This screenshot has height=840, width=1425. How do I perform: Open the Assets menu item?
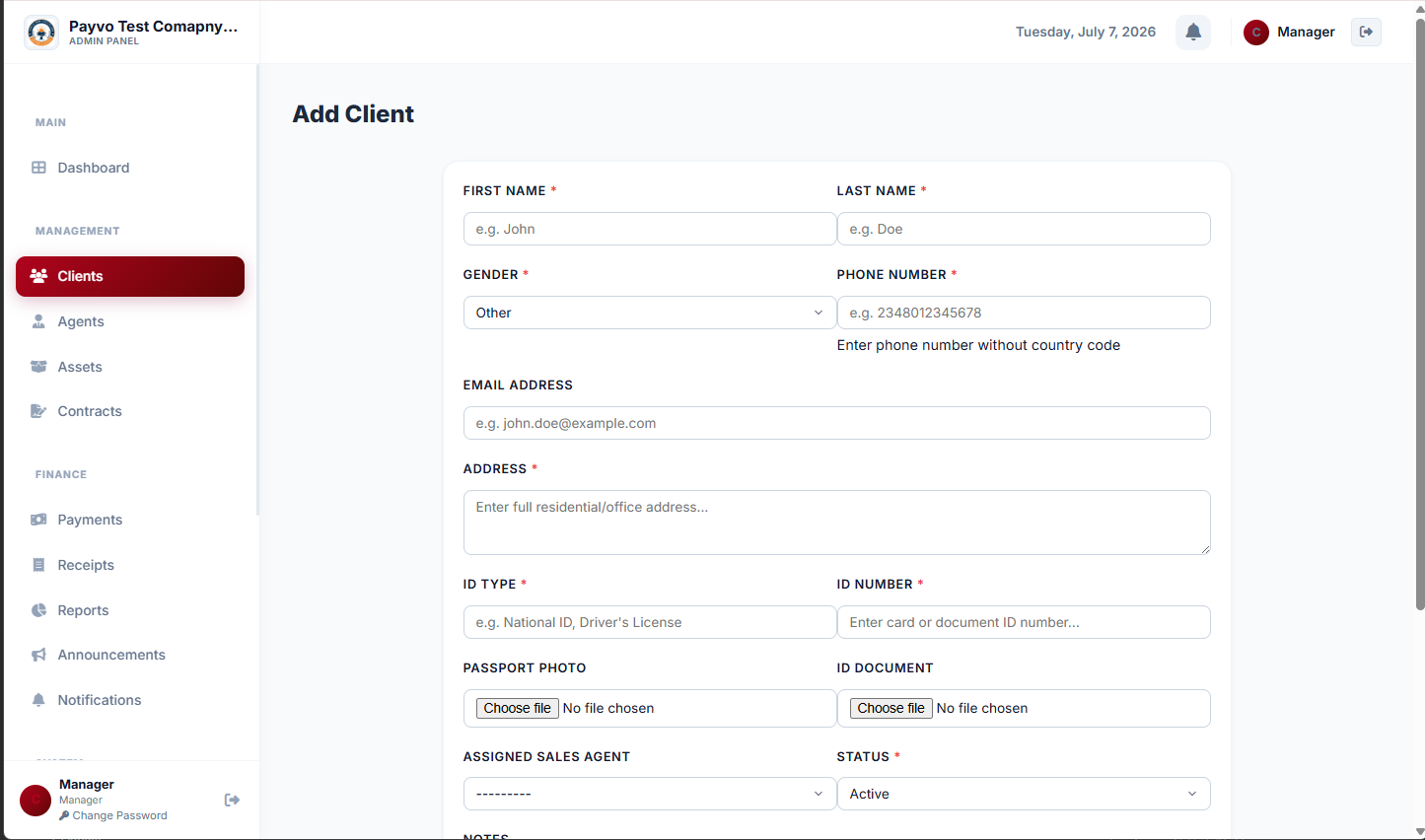pos(130,367)
